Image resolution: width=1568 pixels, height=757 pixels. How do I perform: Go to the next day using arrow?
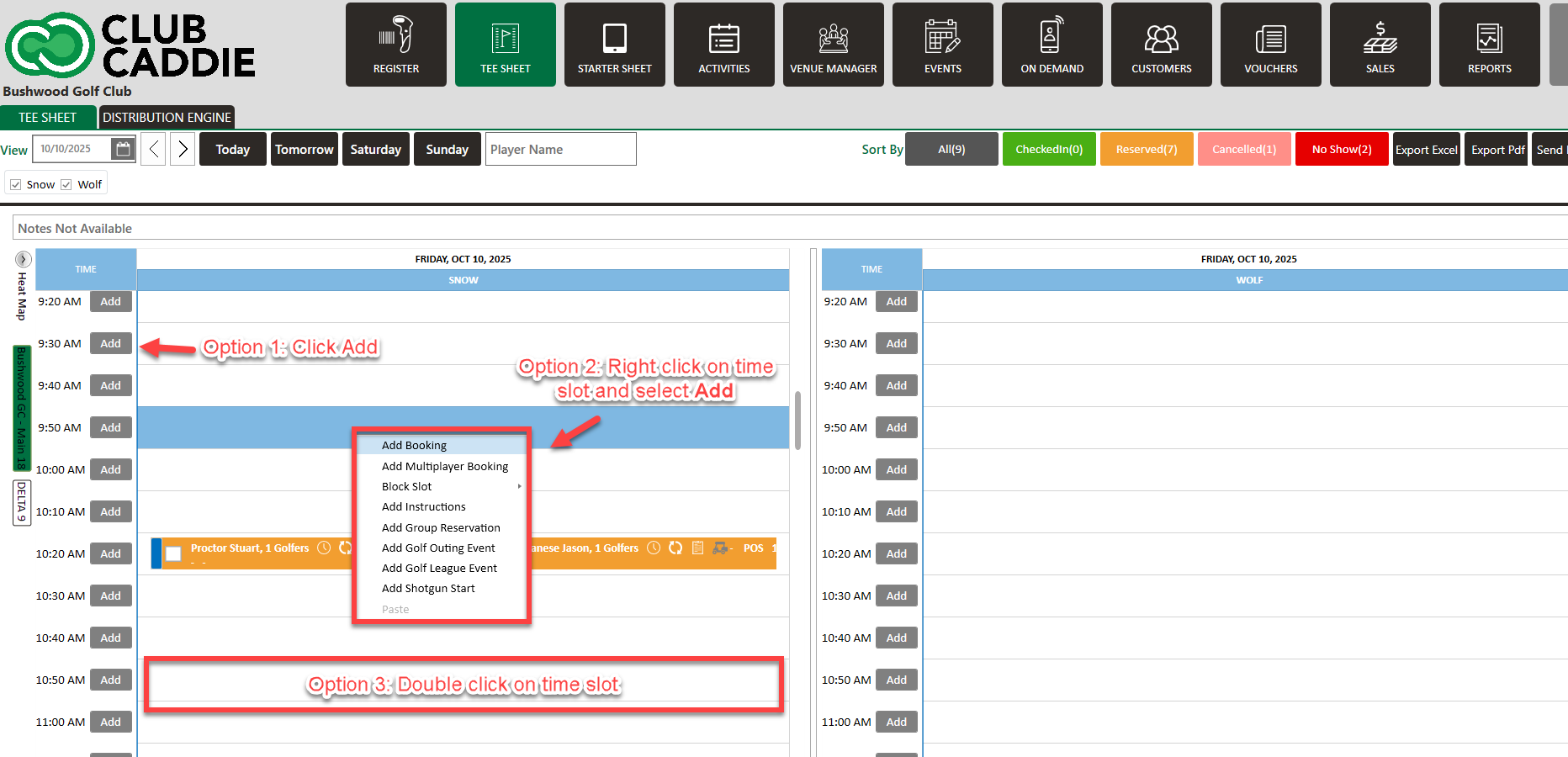click(183, 149)
